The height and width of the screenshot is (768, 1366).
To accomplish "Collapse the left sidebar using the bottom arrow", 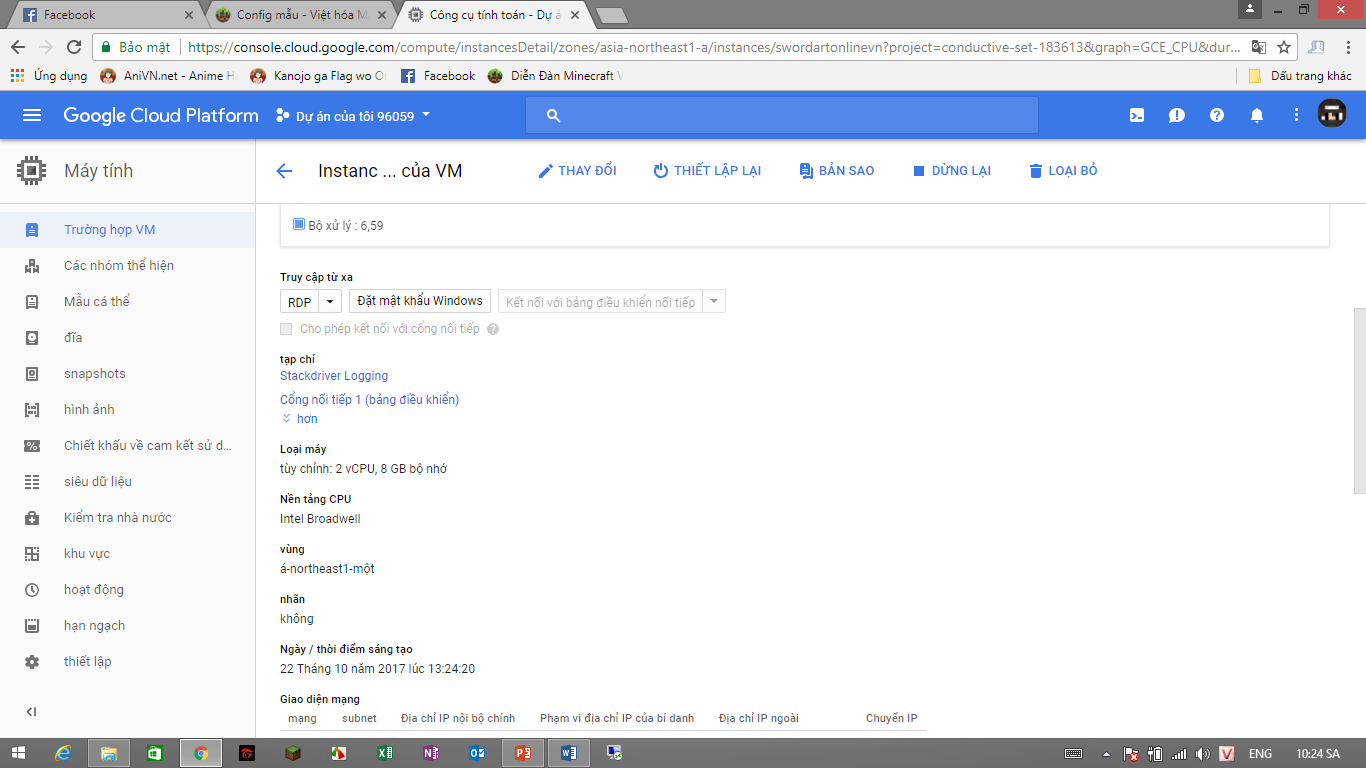I will pyautogui.click(x=31, y=712).
